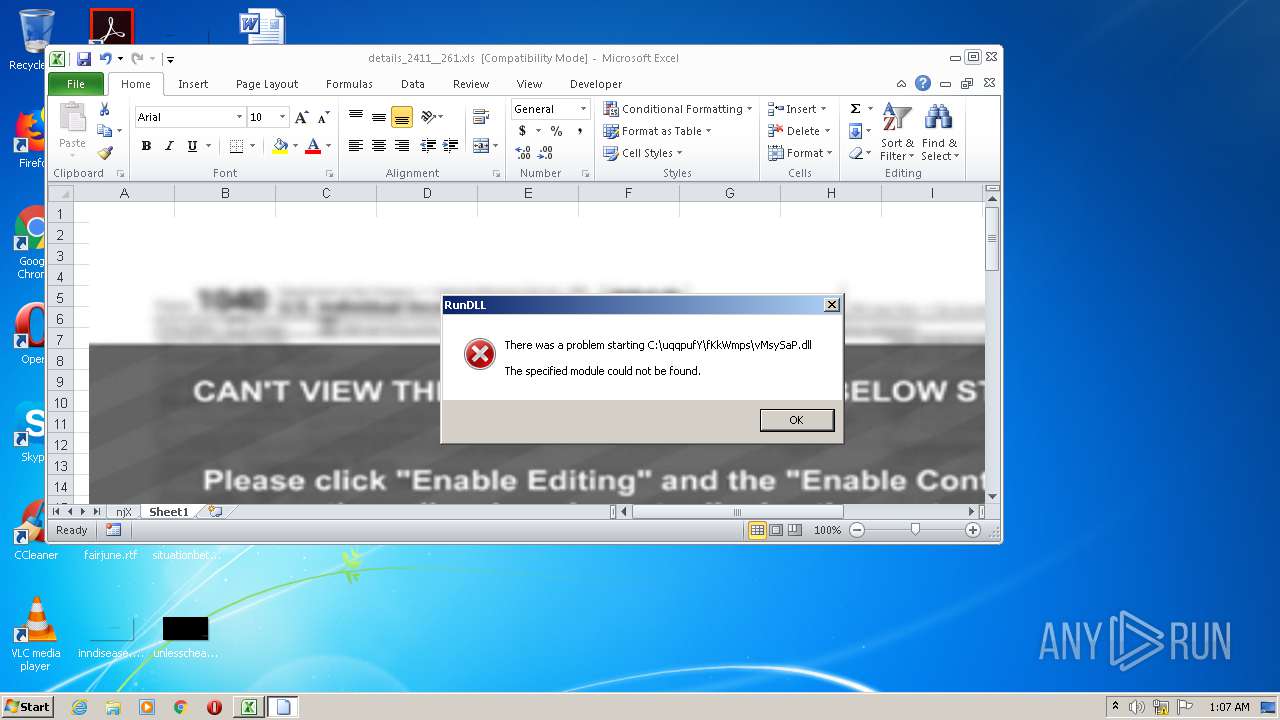The height and width of the screenshot is (720, 1280).
Task: Open the Insert cells dropdown
Action: (799, 109)
